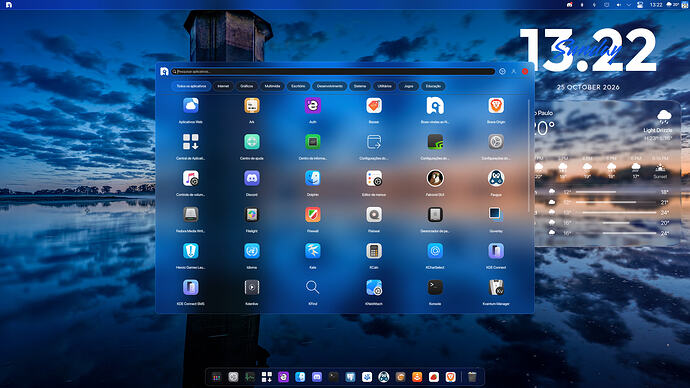Open Centro de ajuda lifebuoy app

(252, 142)
